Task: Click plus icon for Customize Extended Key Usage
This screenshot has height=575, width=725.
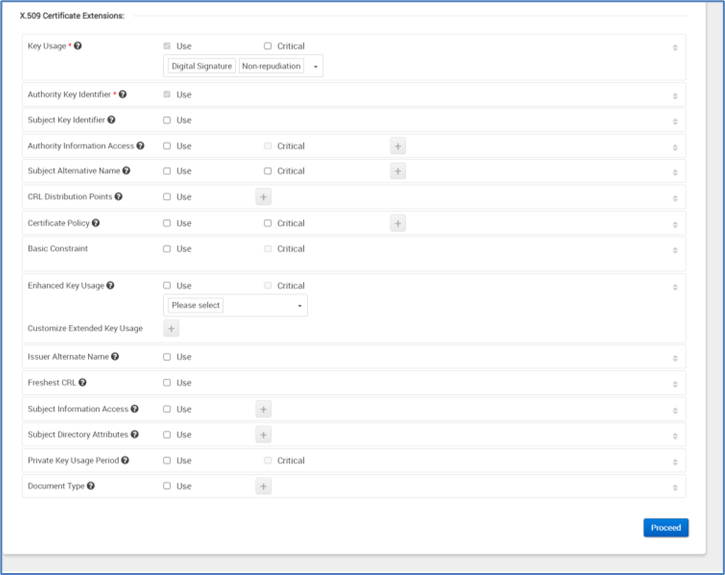Action: 171,328
